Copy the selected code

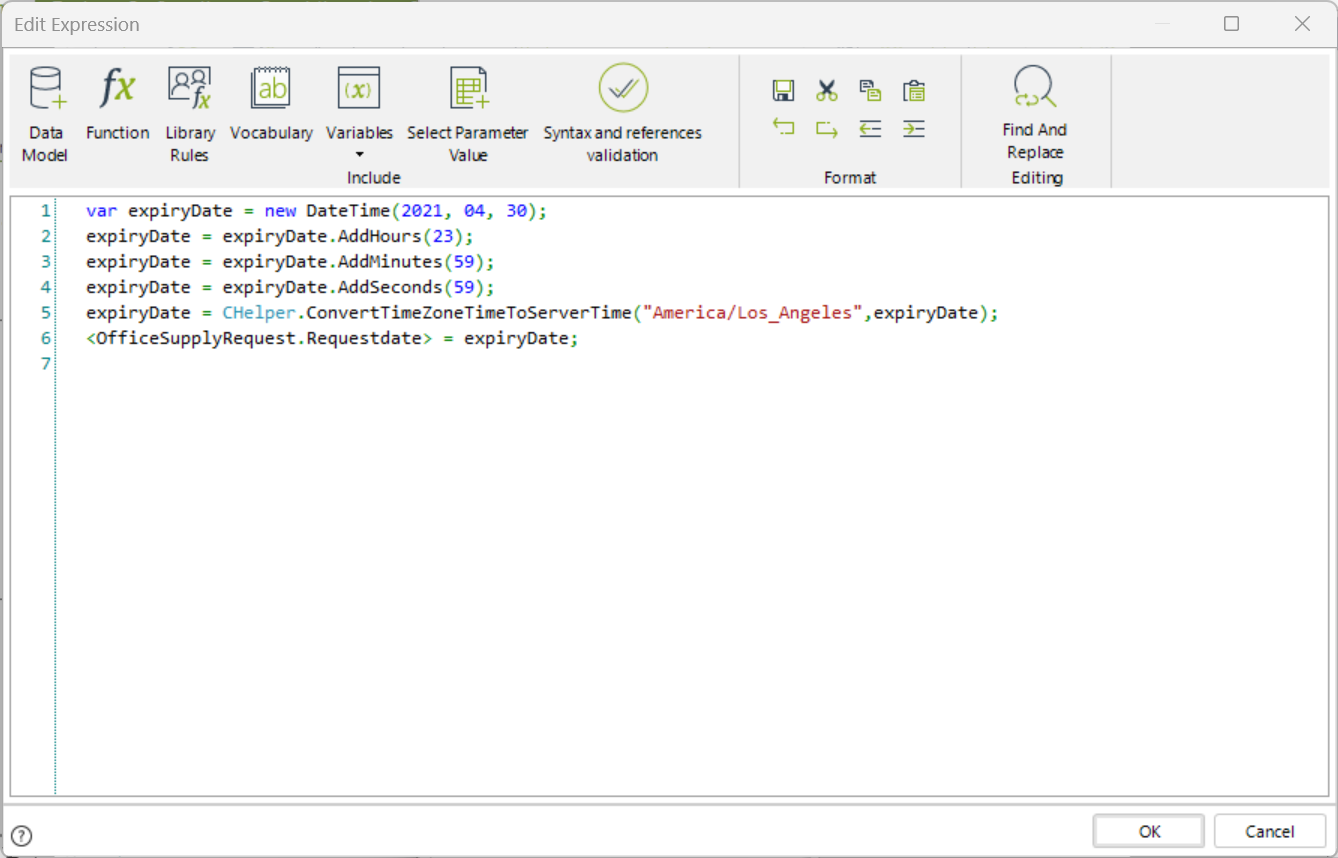coord(870,91)
